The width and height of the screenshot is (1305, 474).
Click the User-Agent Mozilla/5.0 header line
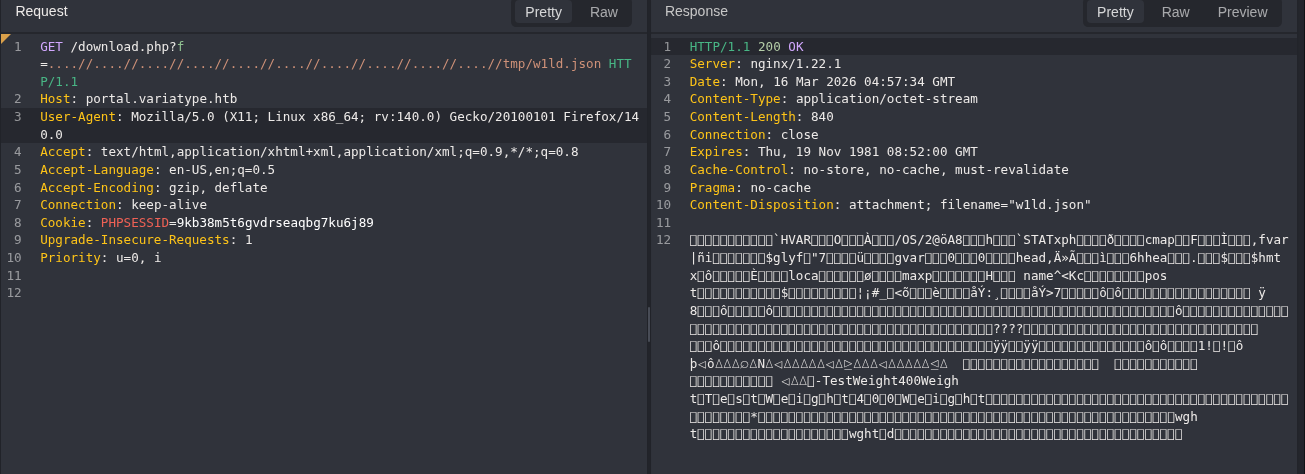tap(339, 125)
